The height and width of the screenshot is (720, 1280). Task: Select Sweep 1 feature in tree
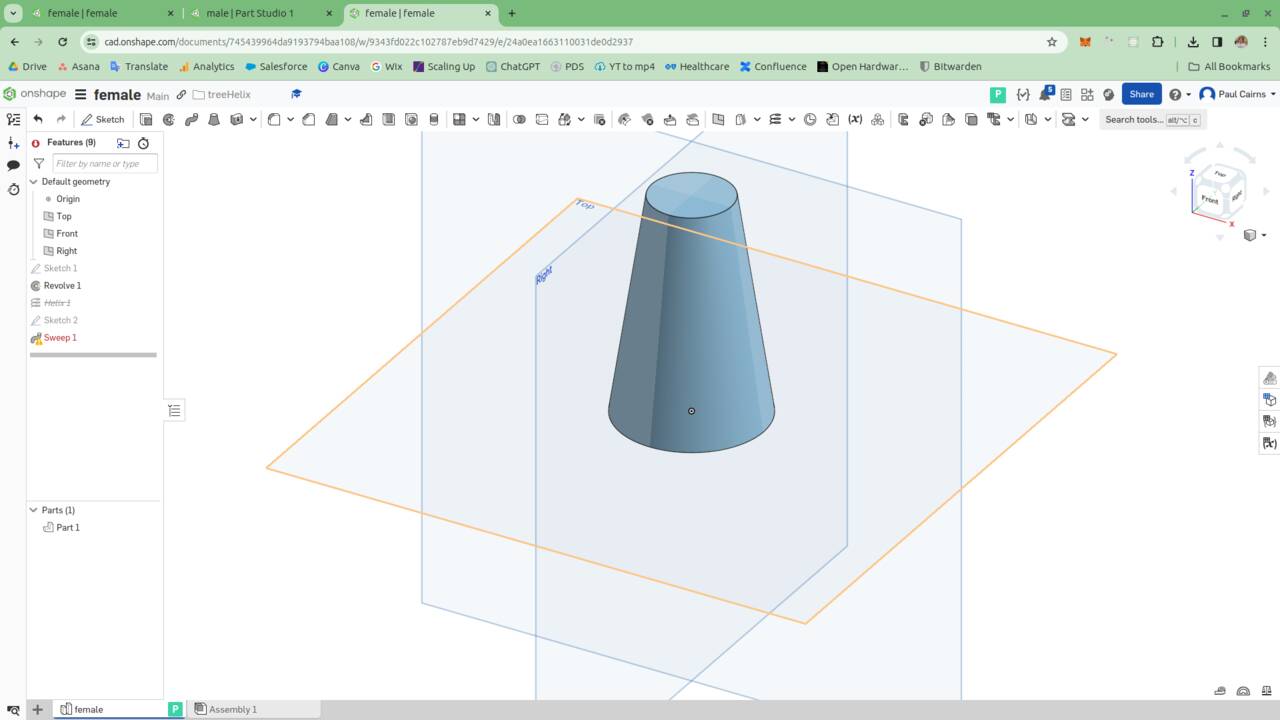pyautogui.click(x=60, y=338)
